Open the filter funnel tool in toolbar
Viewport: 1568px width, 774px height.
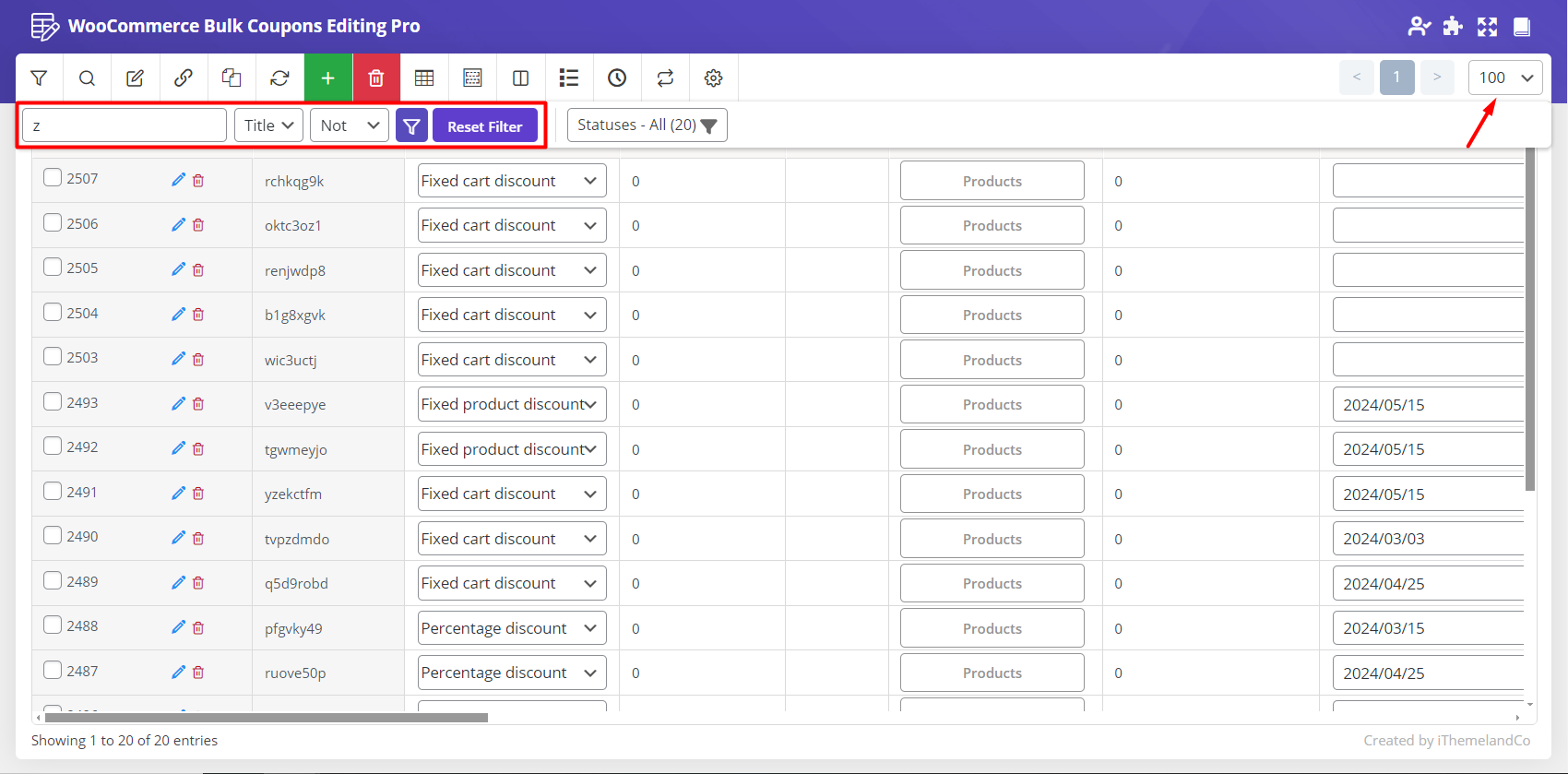click(39, 78)
